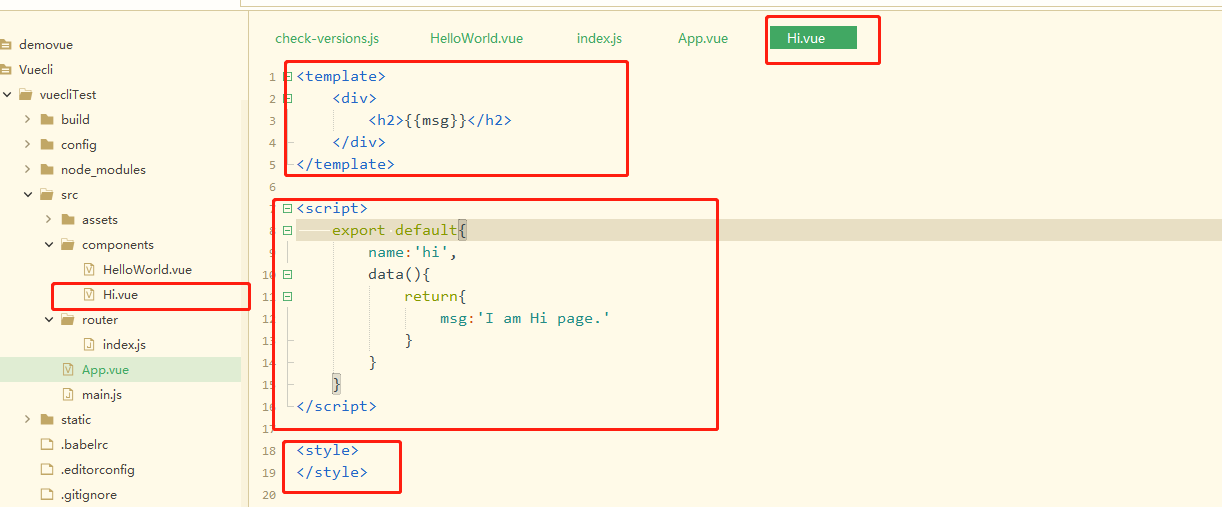Click the index.js file icon in tree
Screen dimensions: 1222x507
coord(89,344)
